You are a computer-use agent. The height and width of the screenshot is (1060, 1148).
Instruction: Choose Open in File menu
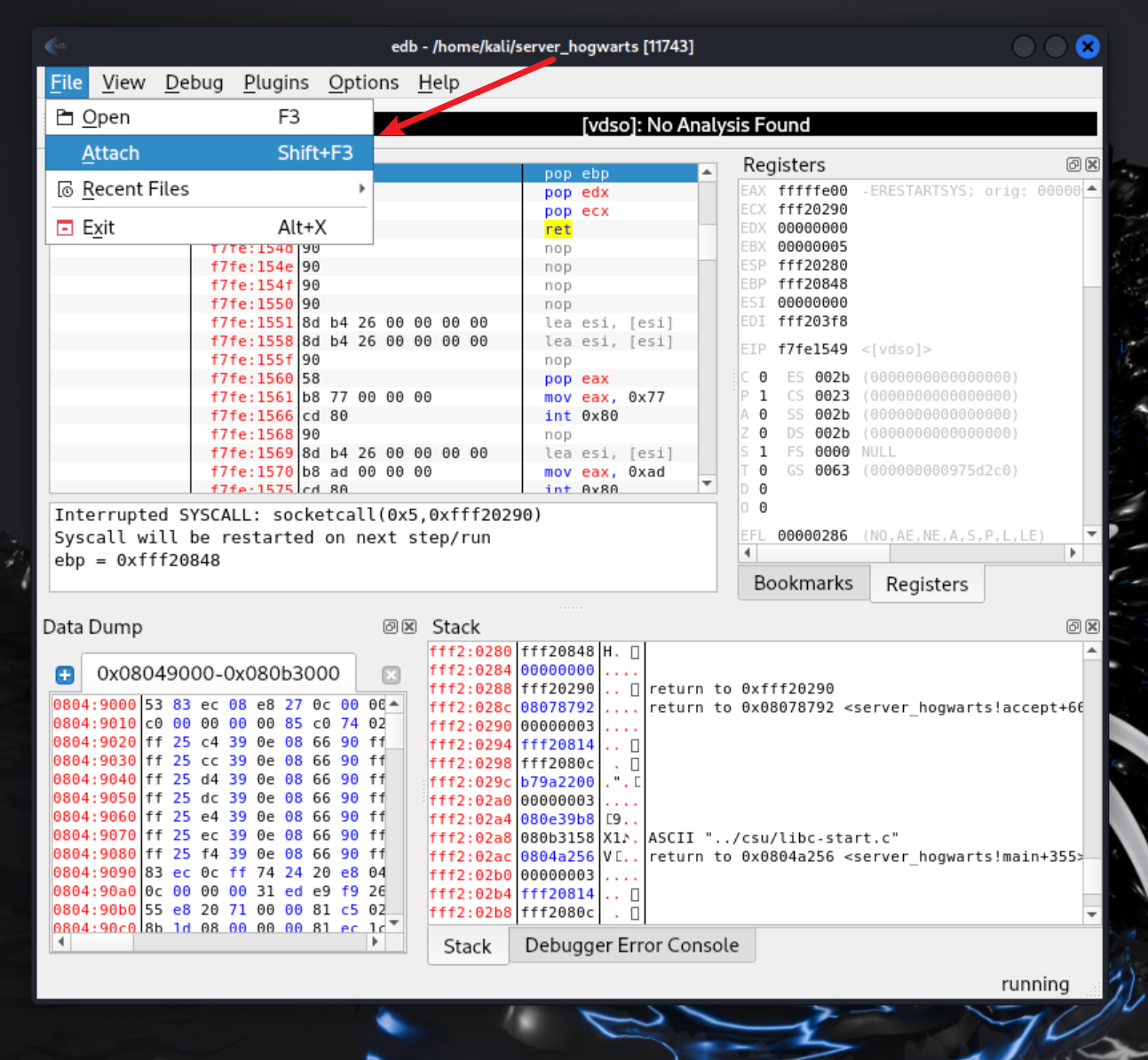point(210,117)
